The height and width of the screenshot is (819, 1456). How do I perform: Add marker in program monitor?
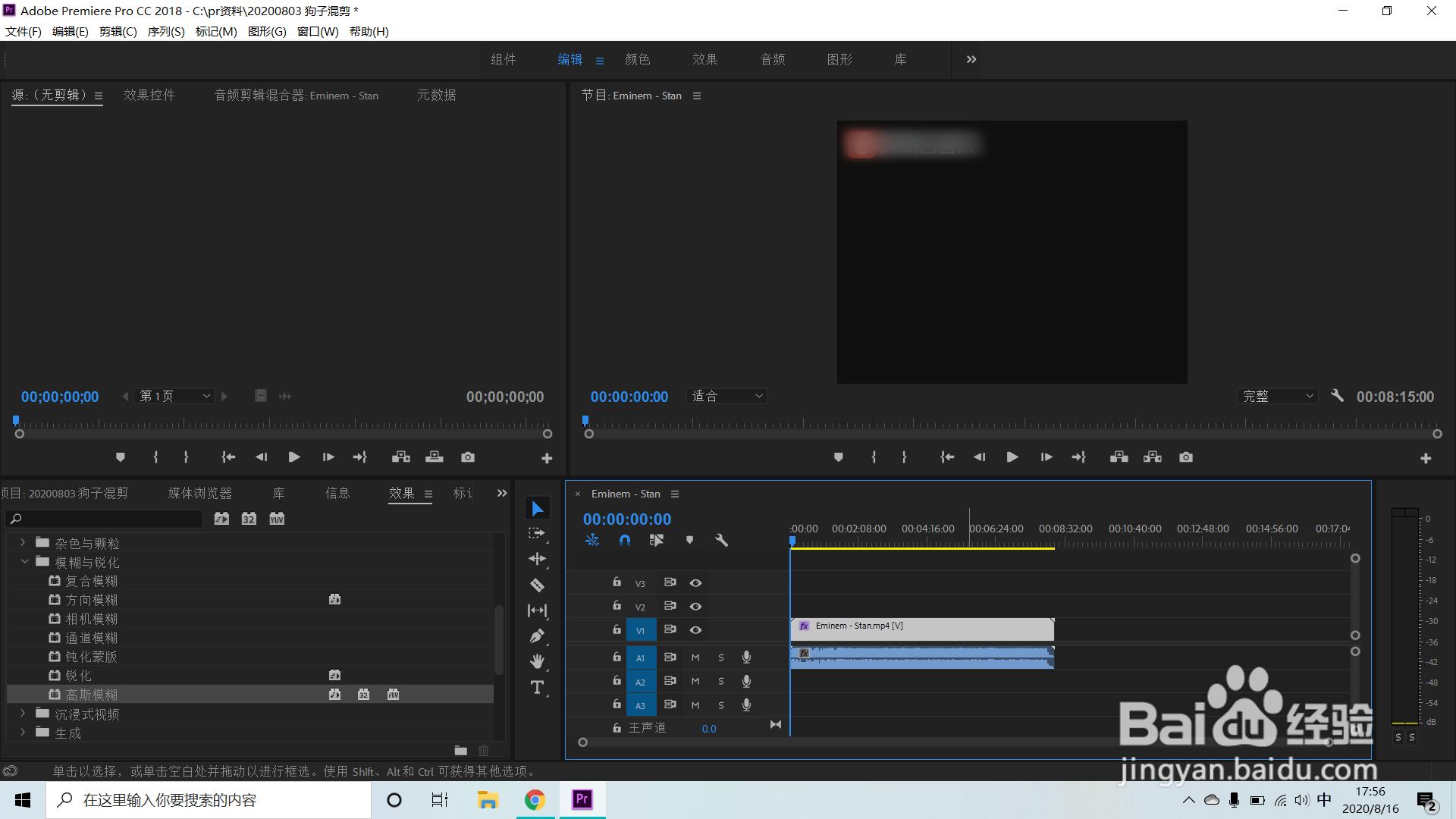[x=838, y=457]
